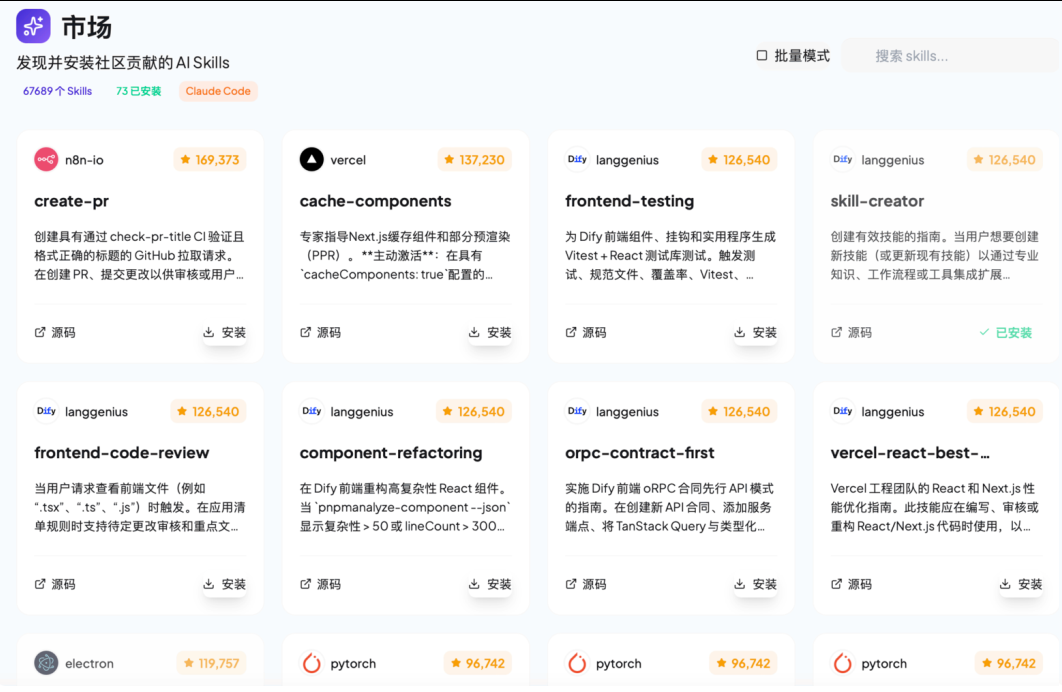Viewport: 1062px width, 692px height.
Task: Click the pytorch avatar beside electron card
Action: point(312,664)
